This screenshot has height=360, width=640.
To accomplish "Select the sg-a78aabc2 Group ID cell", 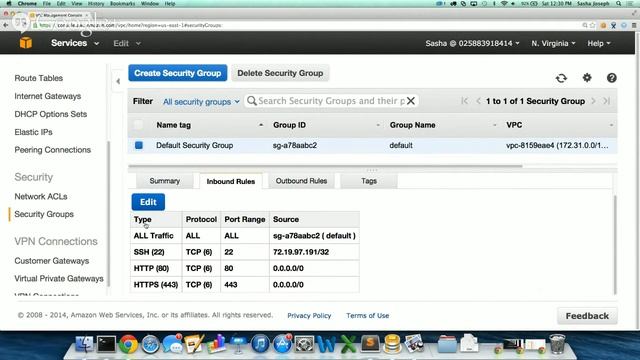I will click(x=295, y=145).
